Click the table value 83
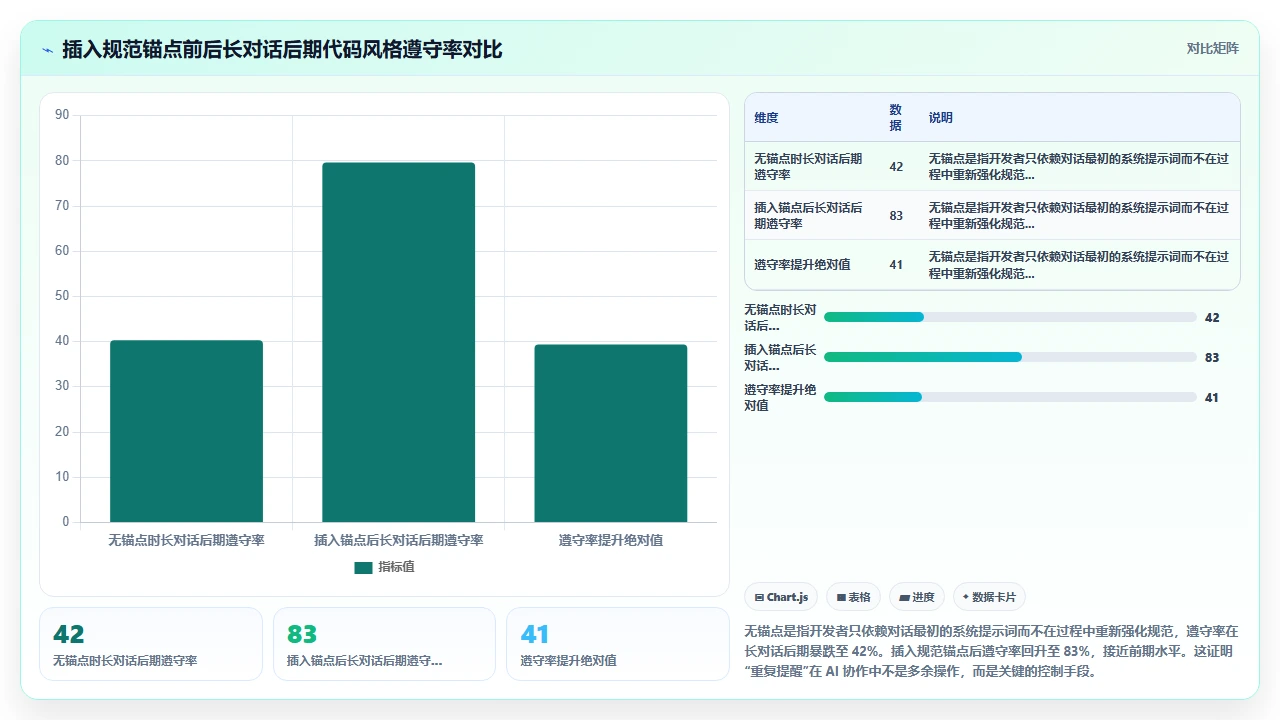 click(x=896, y=215)
